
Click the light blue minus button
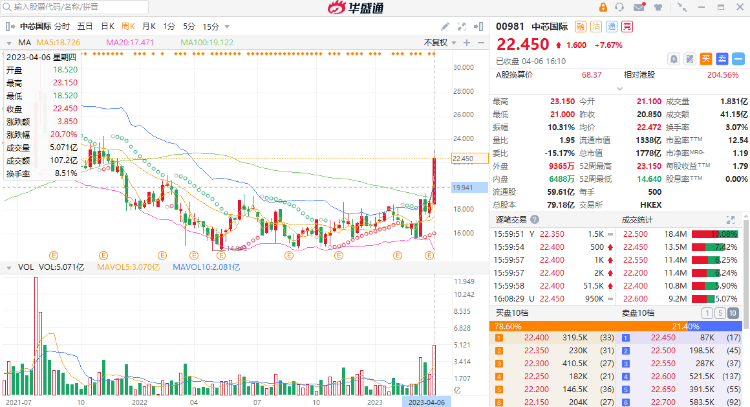739,59
